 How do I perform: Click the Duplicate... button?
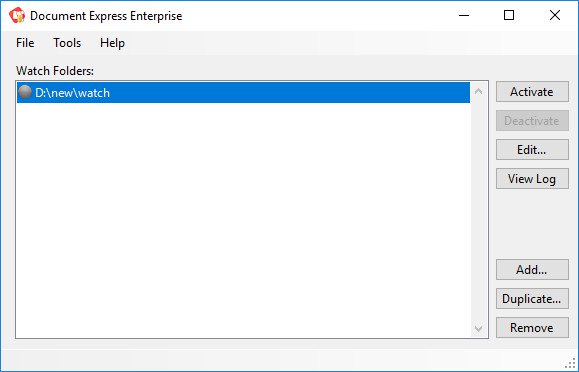pyautogui.click(x=532, y=298)
